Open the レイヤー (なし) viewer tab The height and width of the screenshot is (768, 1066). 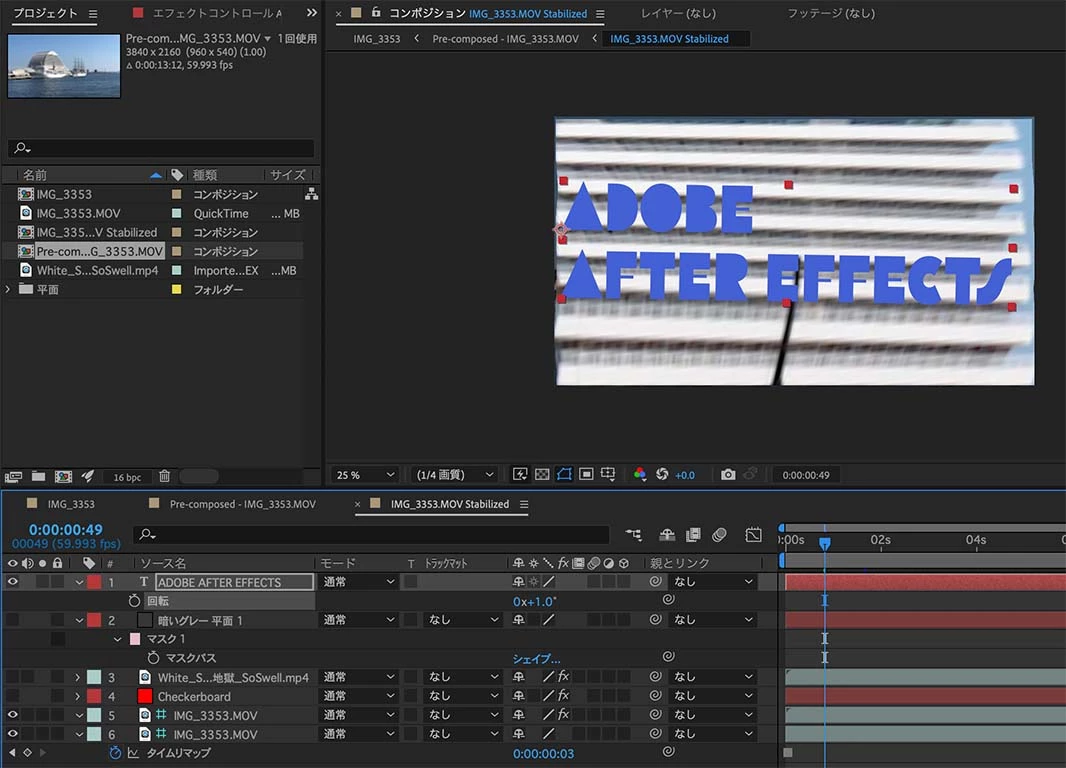coord(678,13)
